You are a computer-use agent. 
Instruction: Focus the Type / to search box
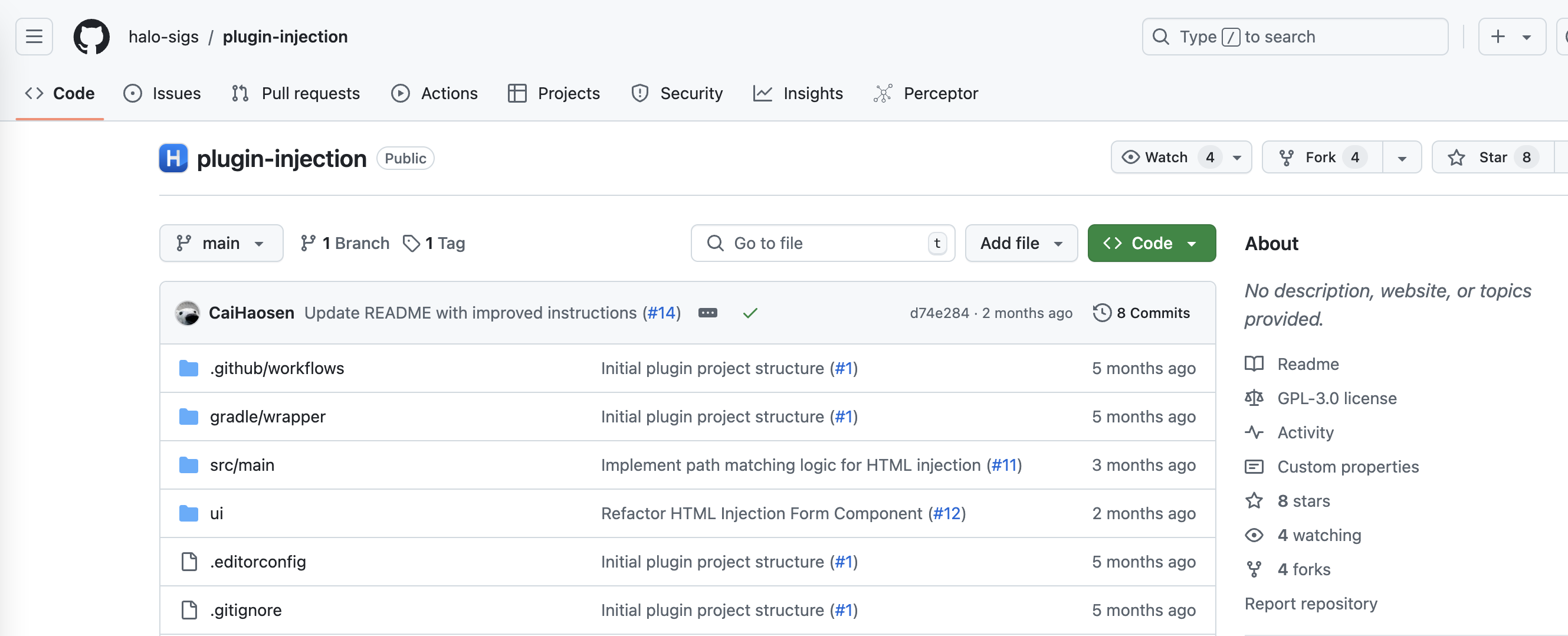click(x=1295, y=37)
